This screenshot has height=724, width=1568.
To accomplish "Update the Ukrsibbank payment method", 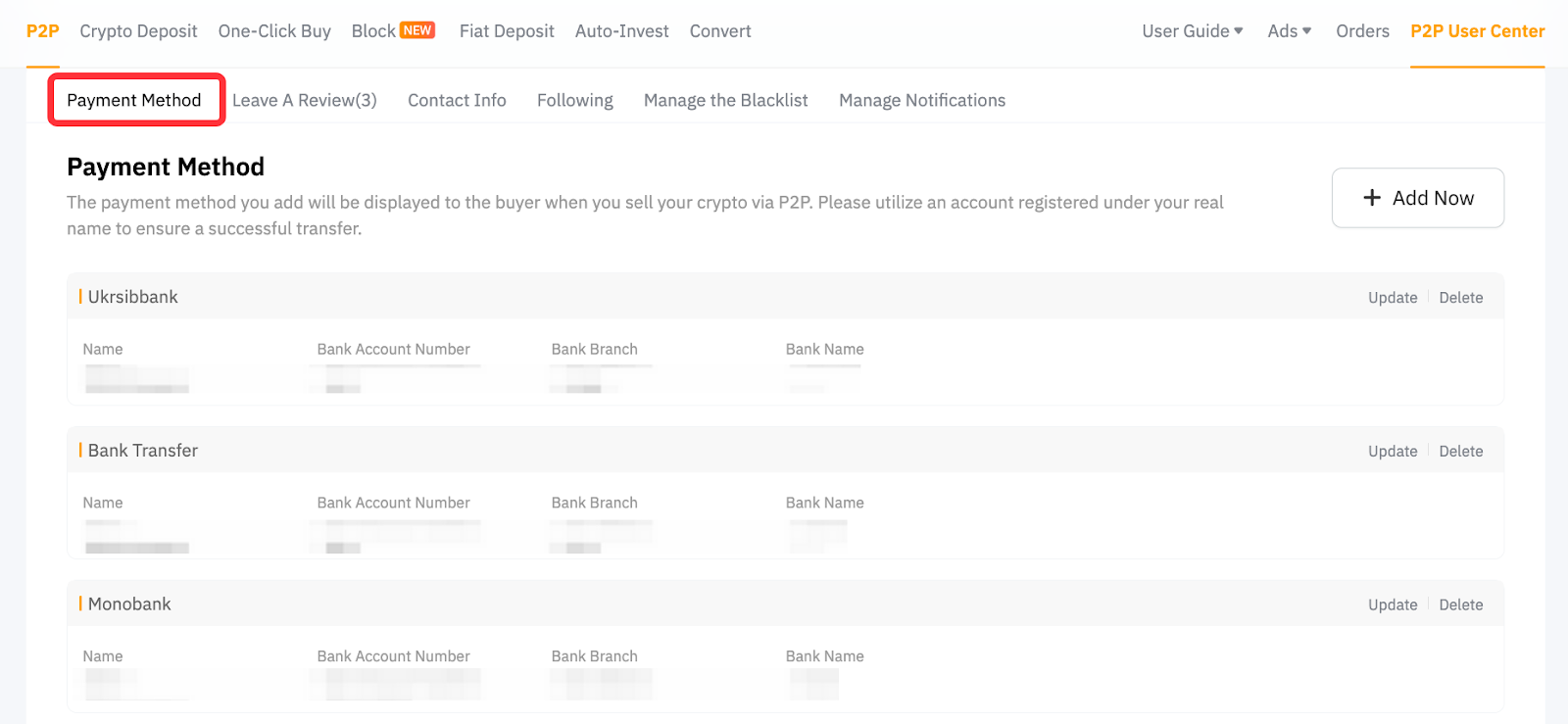I will (1392, 298).
